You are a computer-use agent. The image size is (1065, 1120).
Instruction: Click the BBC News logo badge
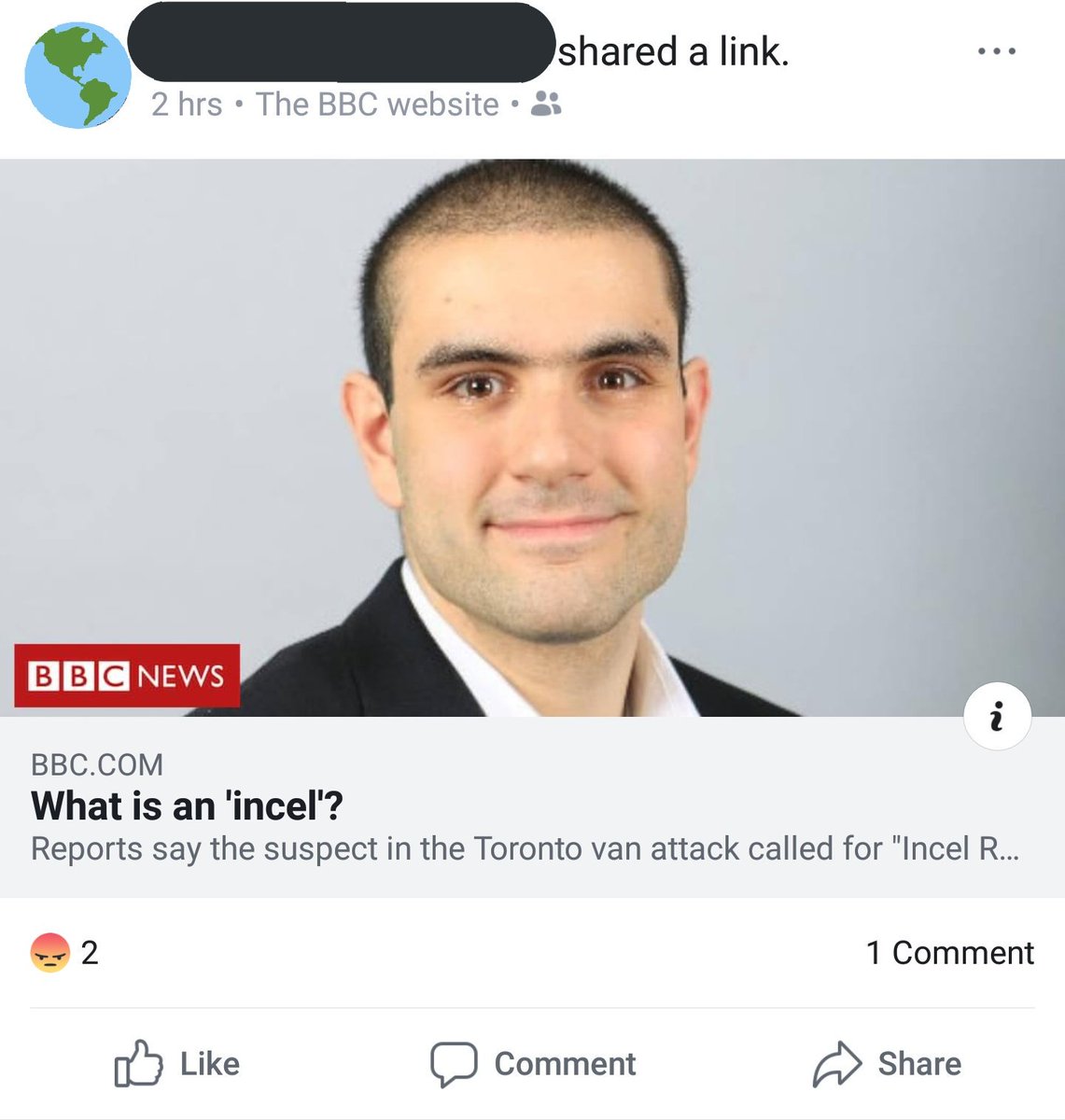click(x=127, y=676)
